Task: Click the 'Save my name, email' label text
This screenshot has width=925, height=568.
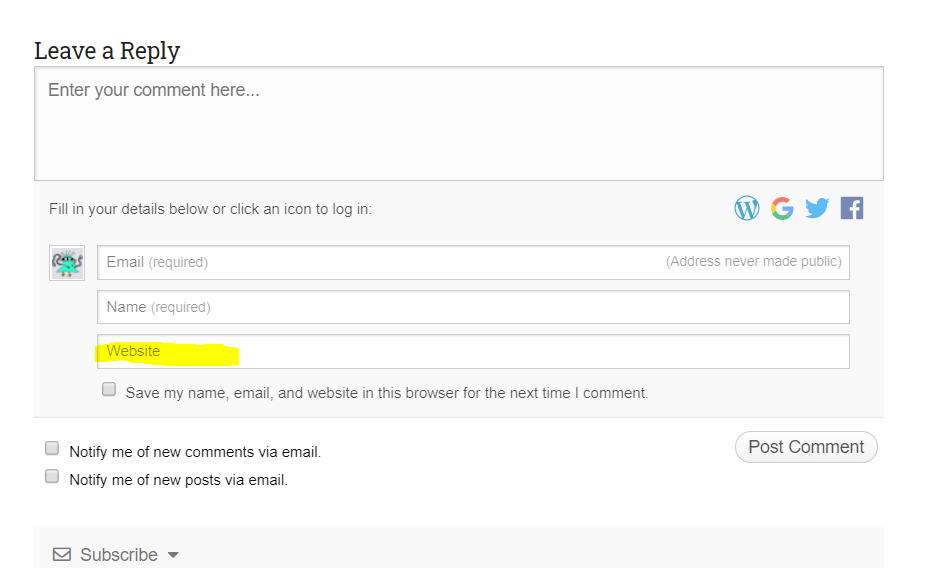Action: [386, 393]
